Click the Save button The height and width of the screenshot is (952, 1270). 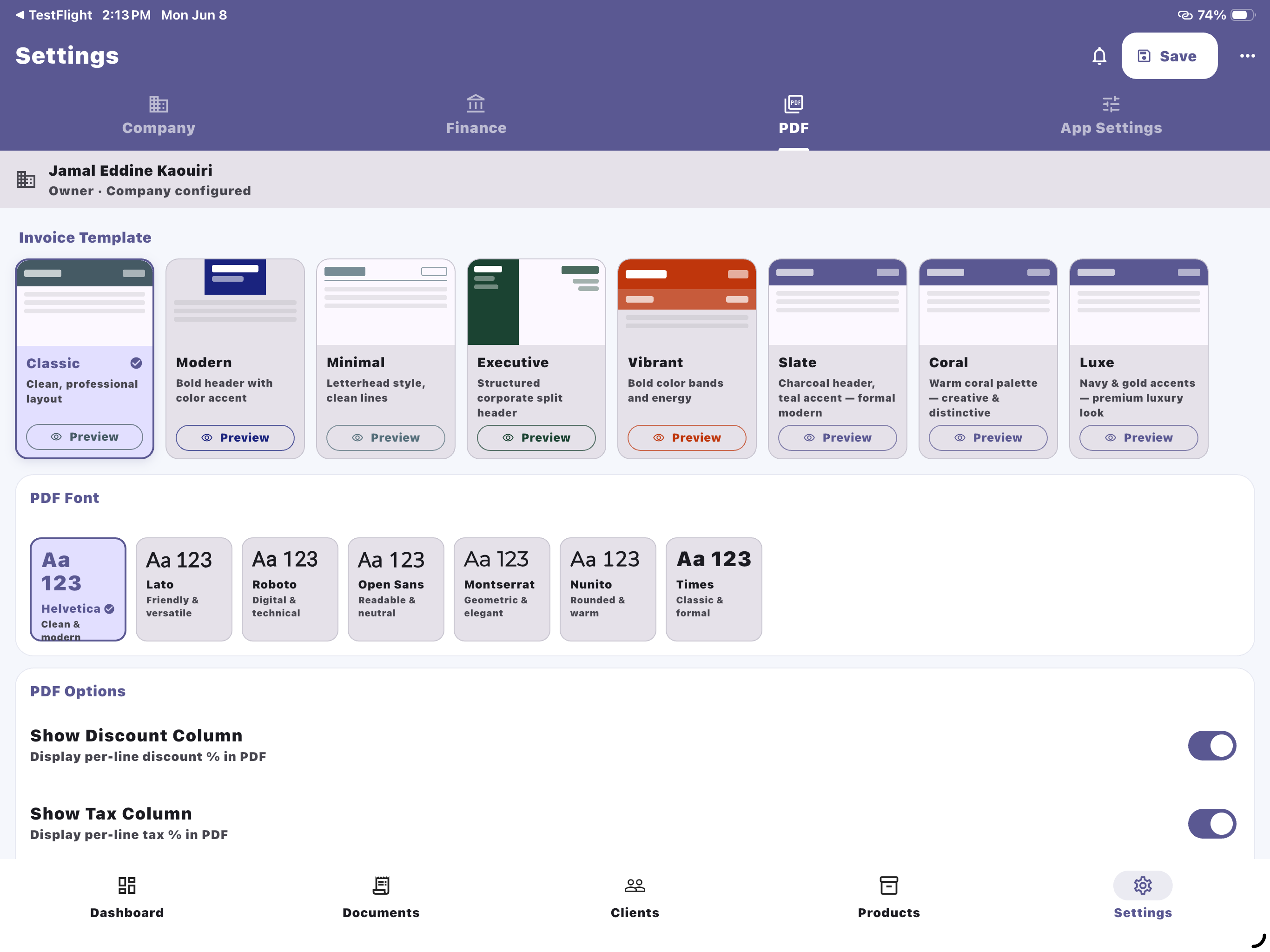coord(1169,56)
